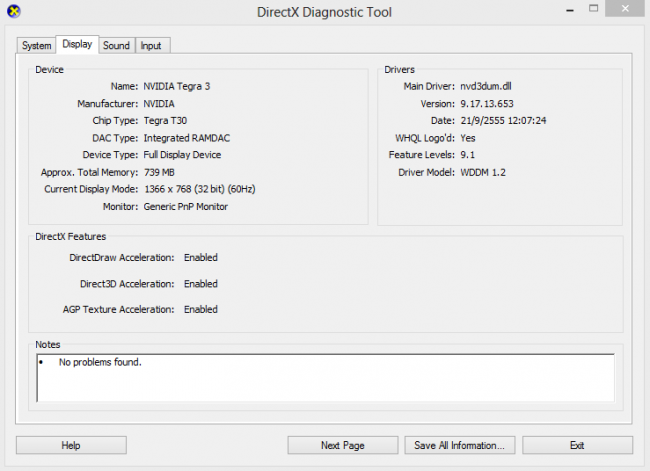
Task: Maximize the DirectX Diagnostic Tool window
Action: pyautogui.click(x=594, y=8)
